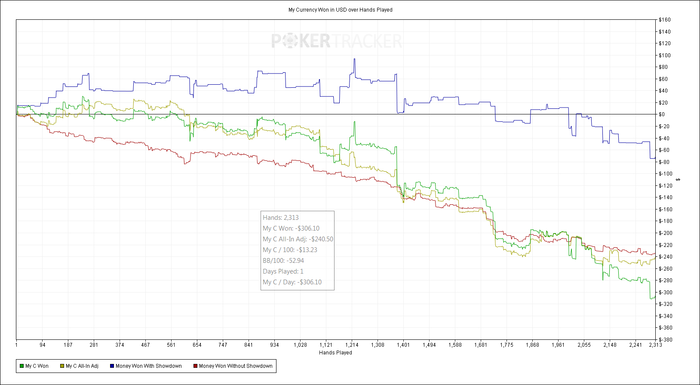Click 'Days Played: 1' in stats box
This screenshot has height=385, width=700.
[283, 271]
